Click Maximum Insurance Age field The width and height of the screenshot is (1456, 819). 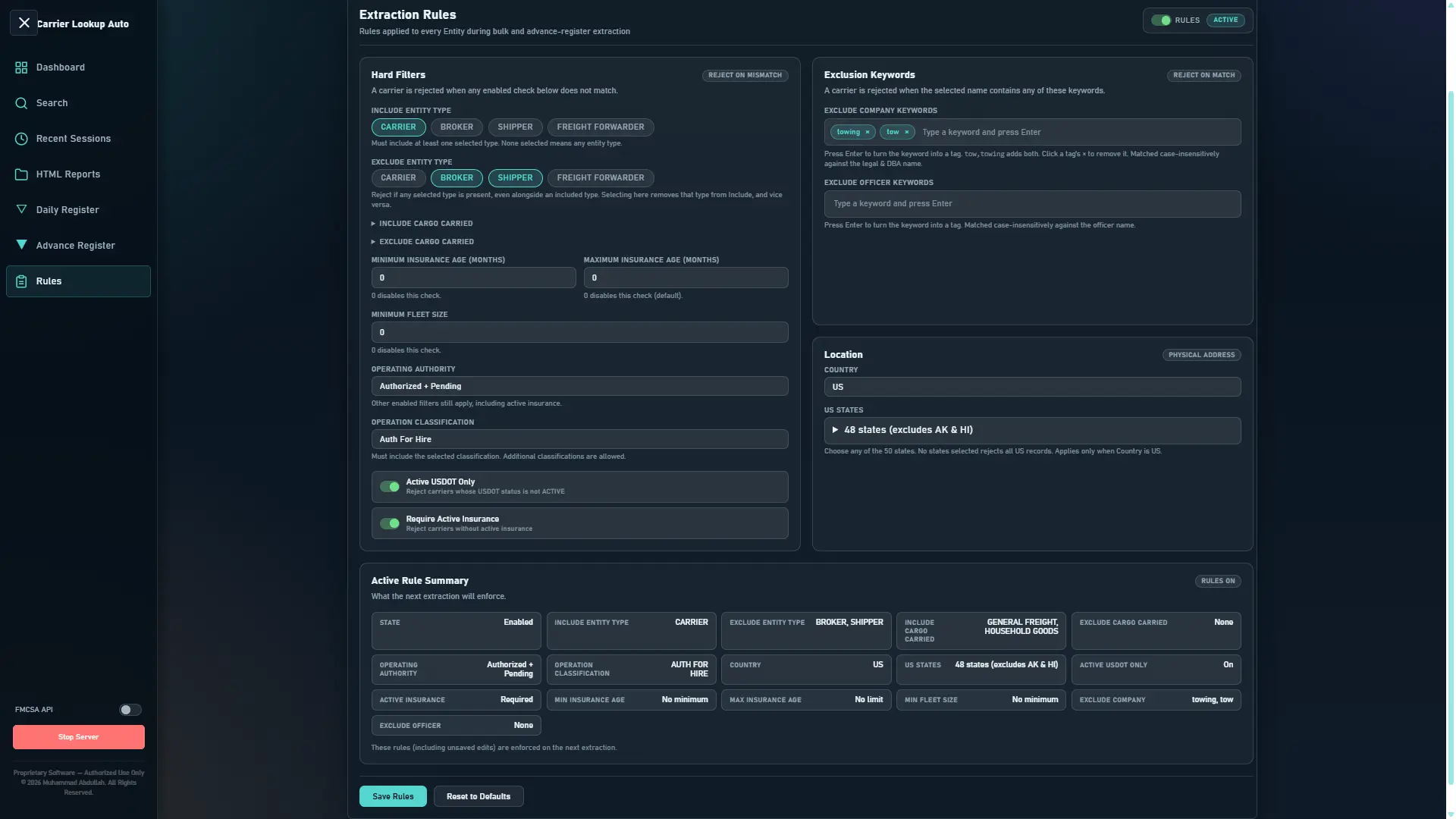[686, 278]
